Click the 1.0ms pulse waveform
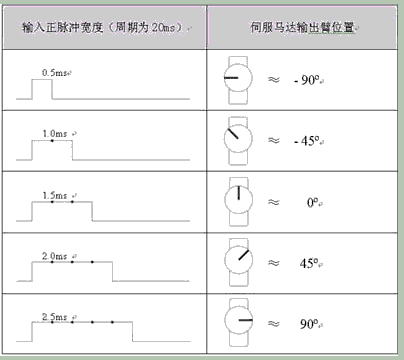Image resolution: width=404 pixels, height=360 pixels. 103,150
